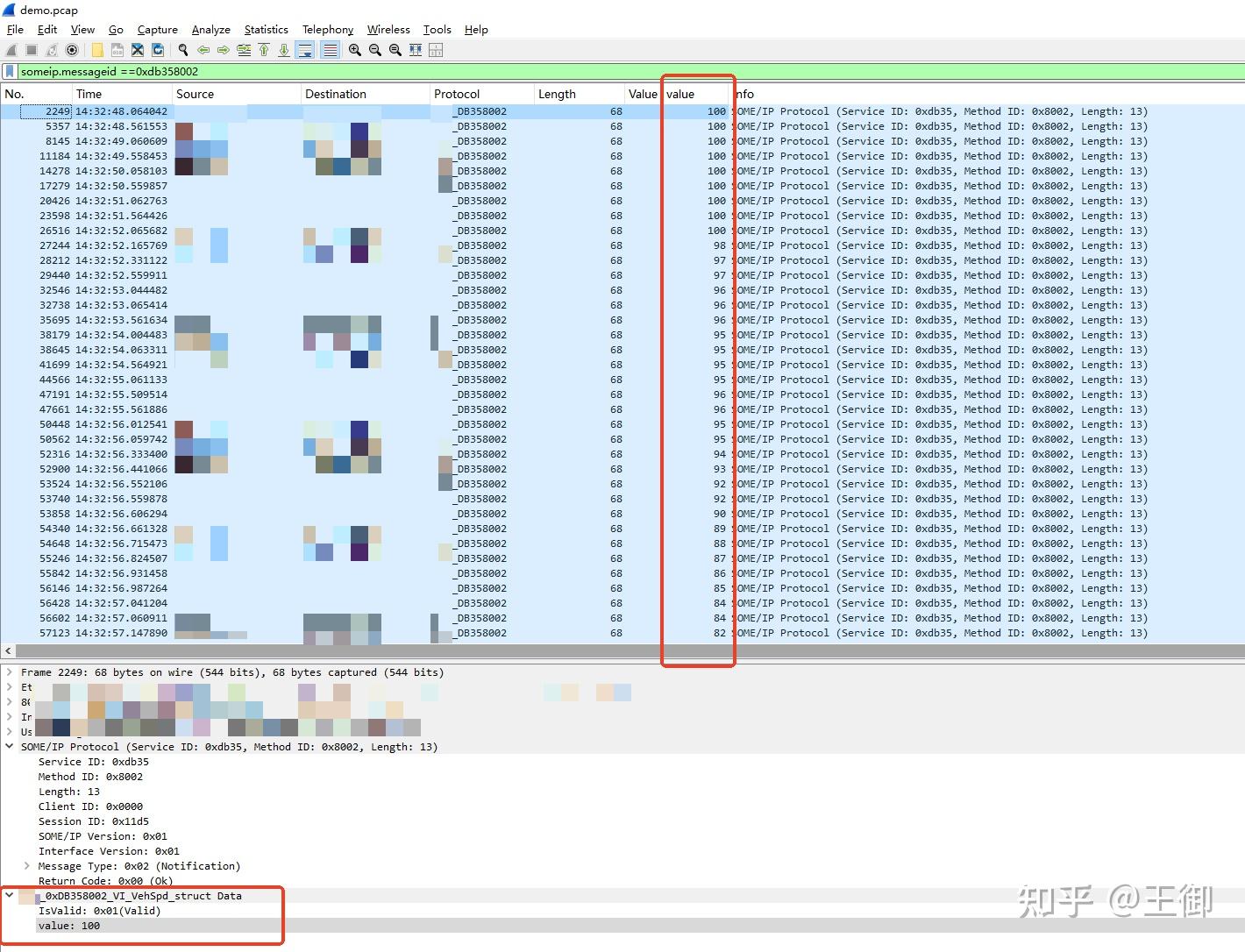Go to the previous packet
Image resolution: width=1245 pixels, height=952 pixels.
point(203,50)
